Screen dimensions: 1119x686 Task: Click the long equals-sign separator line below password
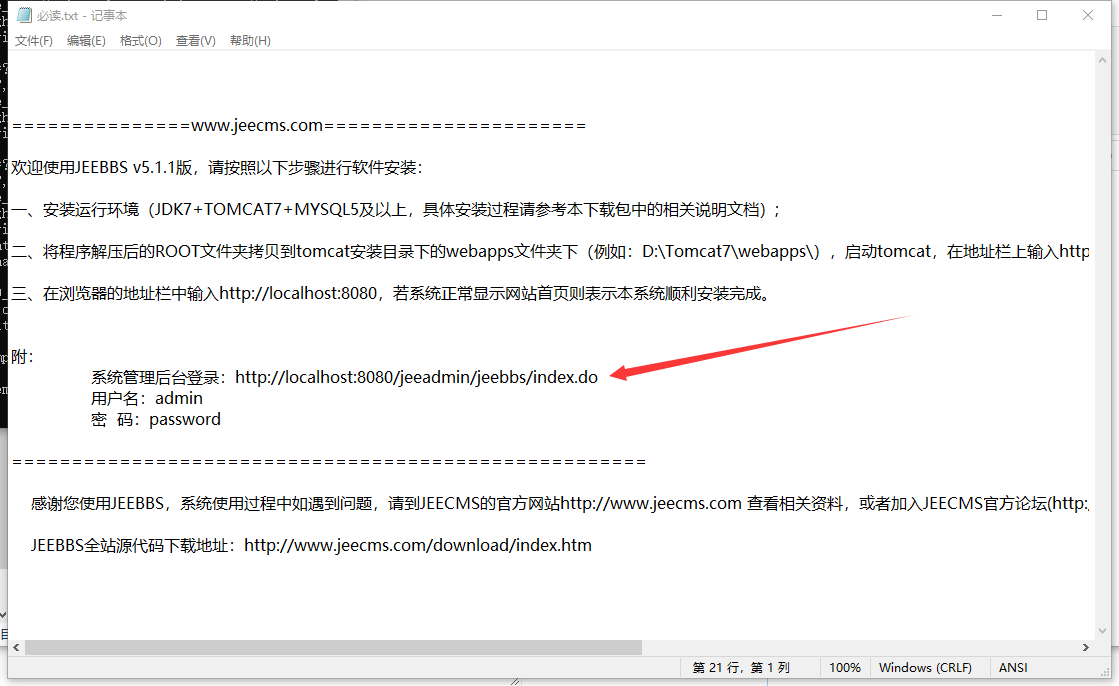click(329, 462)
